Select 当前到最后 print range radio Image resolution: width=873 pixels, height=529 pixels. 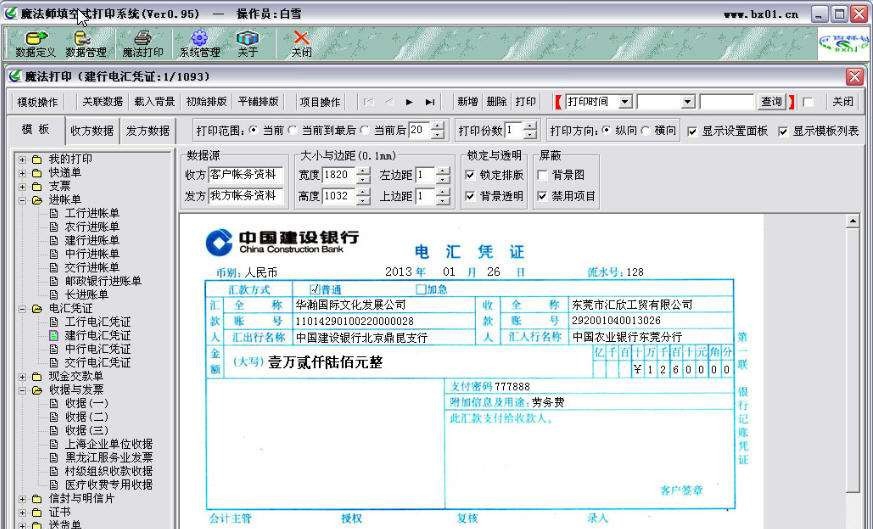tap(293, 130)
